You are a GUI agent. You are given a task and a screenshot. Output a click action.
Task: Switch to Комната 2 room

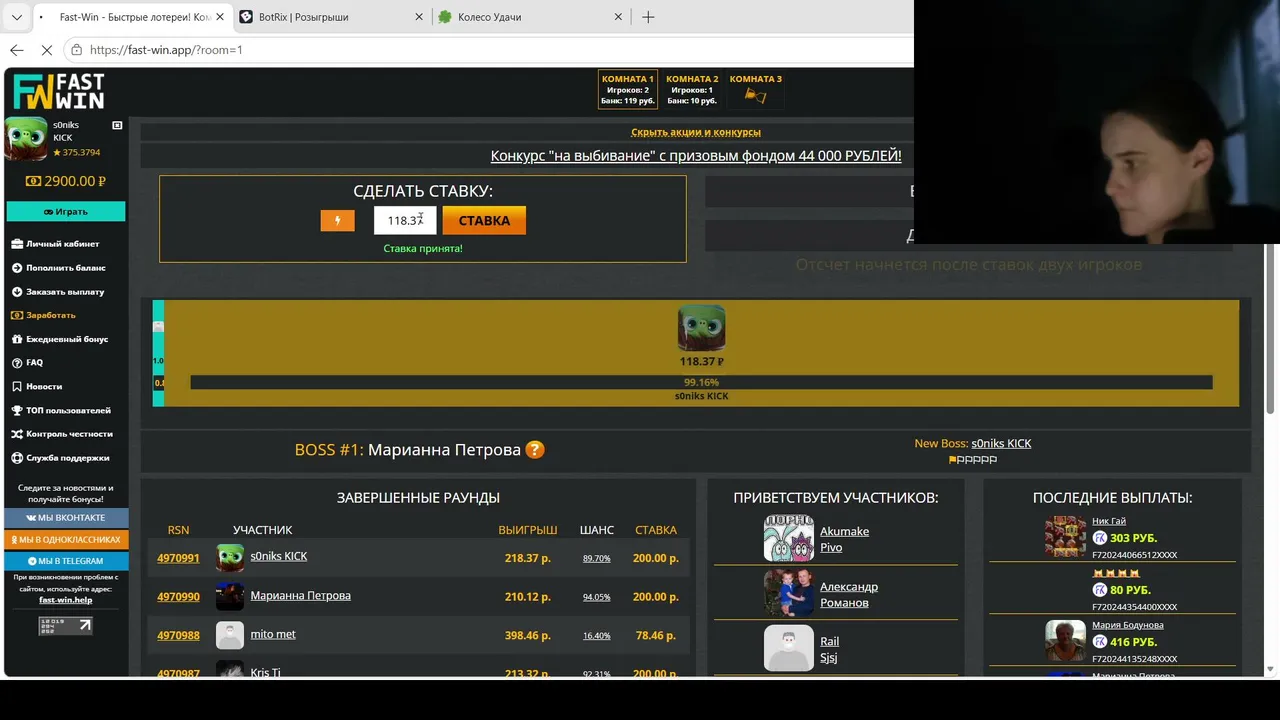(x=692, y=89)
